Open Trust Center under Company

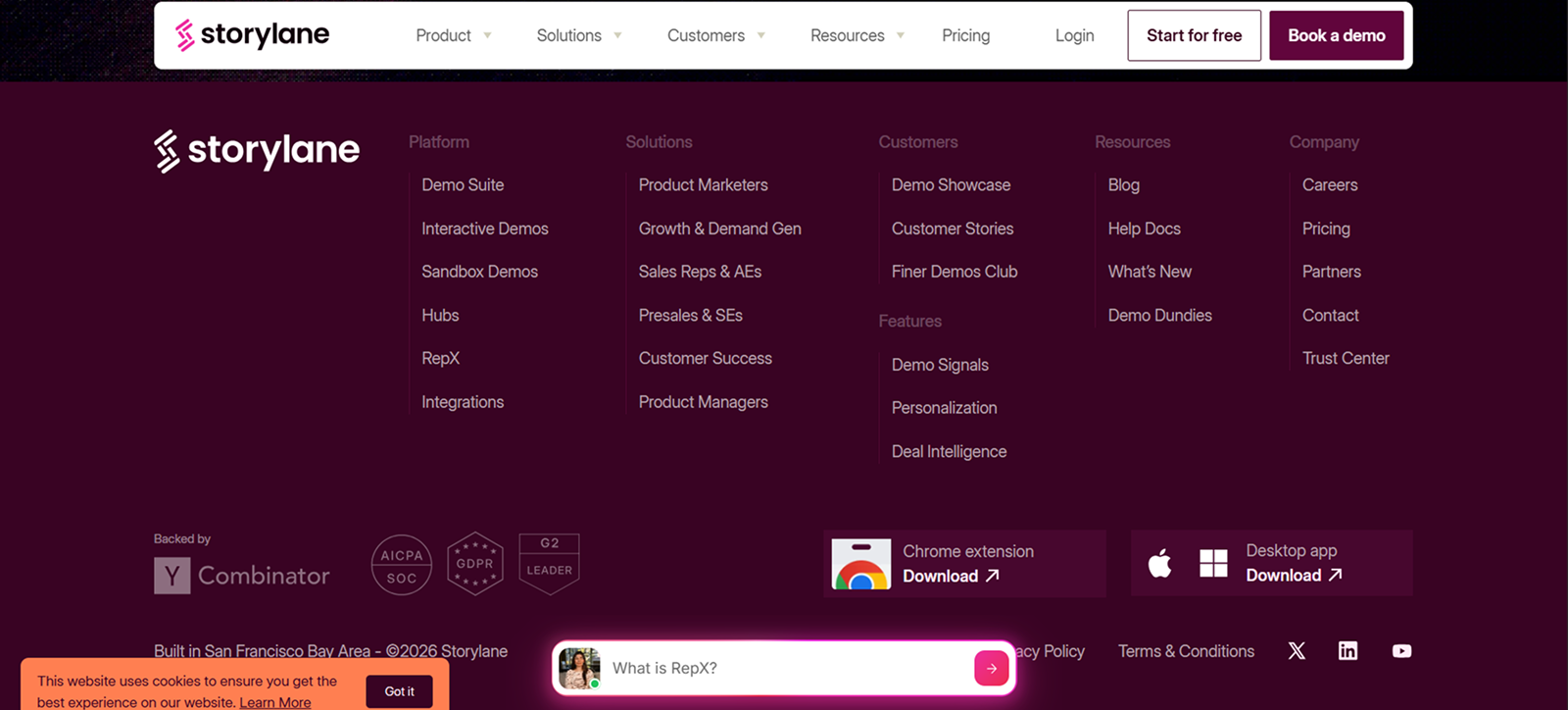click(1346, 359)
